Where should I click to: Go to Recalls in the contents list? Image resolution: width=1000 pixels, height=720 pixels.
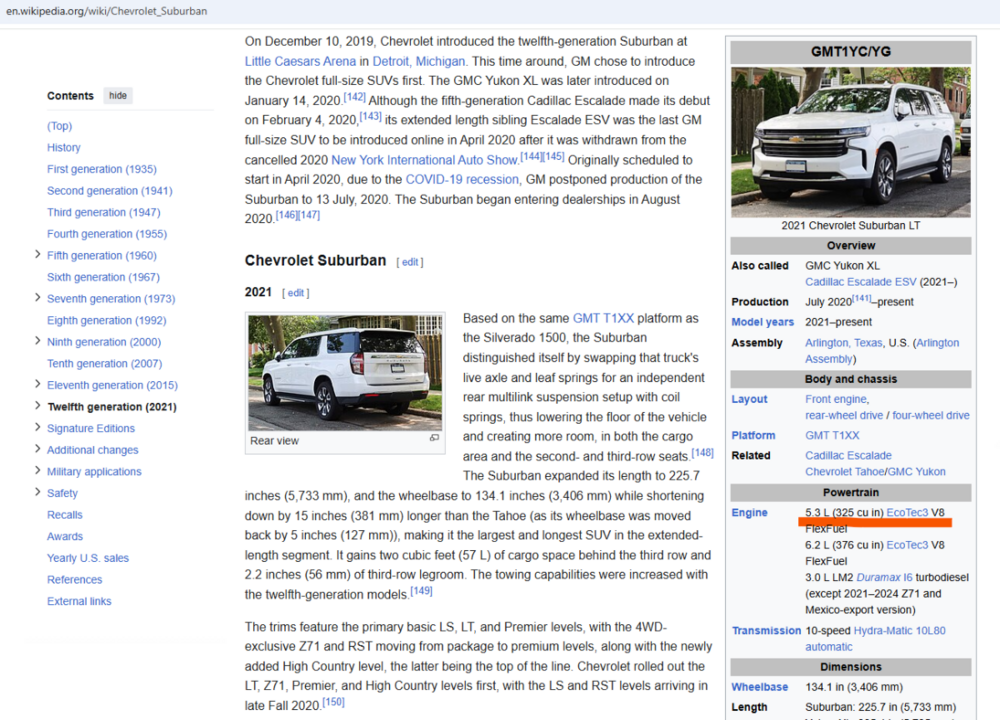coord(65,515)
